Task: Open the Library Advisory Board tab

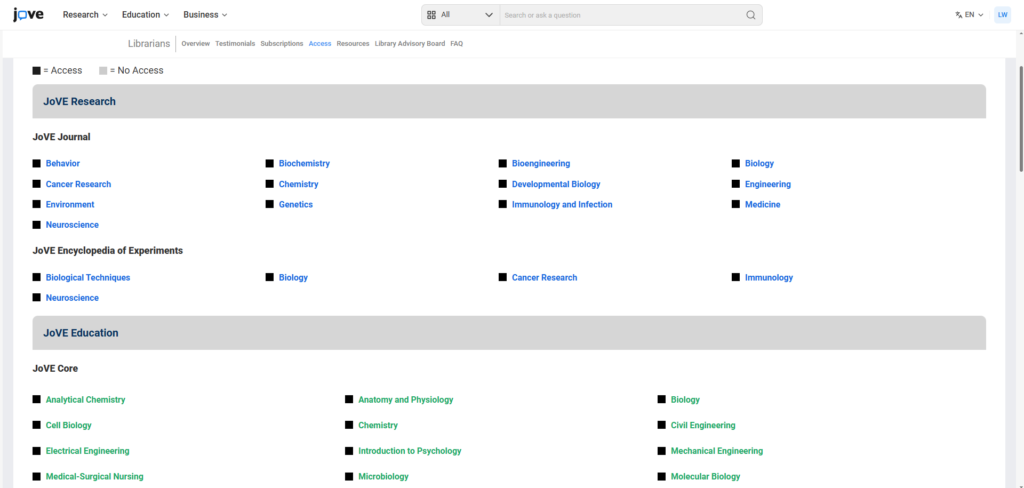Action: coord(410,44)
